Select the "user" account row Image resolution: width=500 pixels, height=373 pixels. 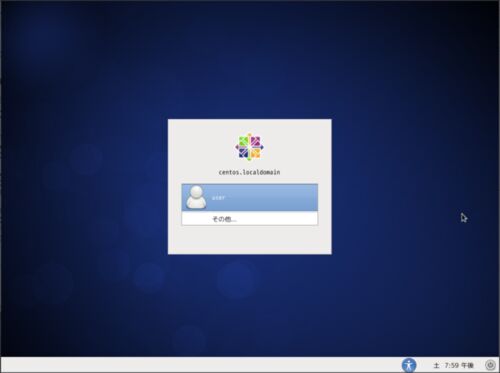(x=250, y=198)
